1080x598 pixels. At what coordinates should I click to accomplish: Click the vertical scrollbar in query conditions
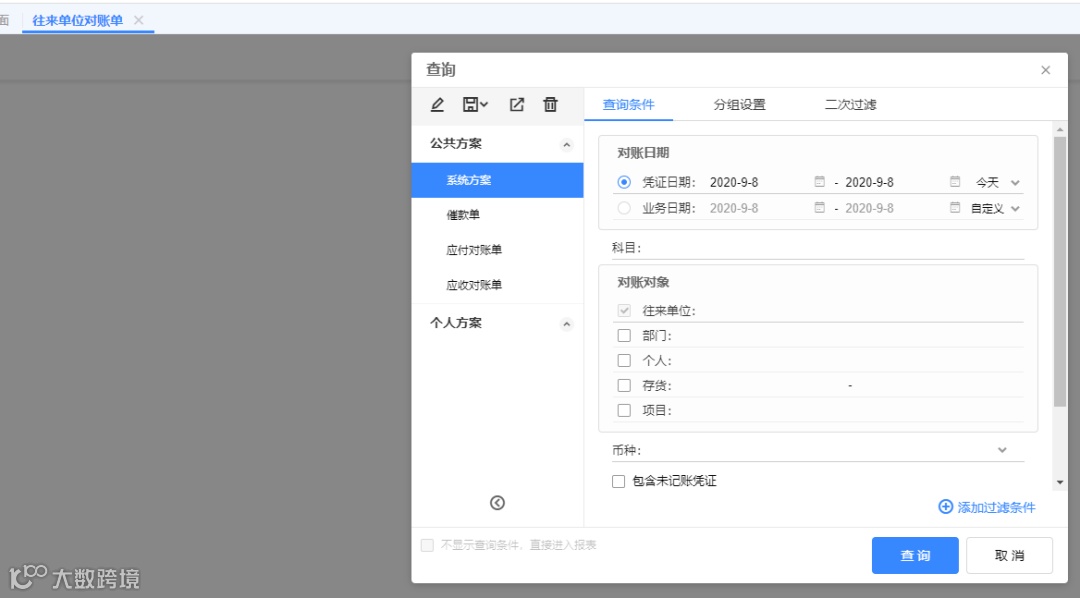click(1060, 272)
